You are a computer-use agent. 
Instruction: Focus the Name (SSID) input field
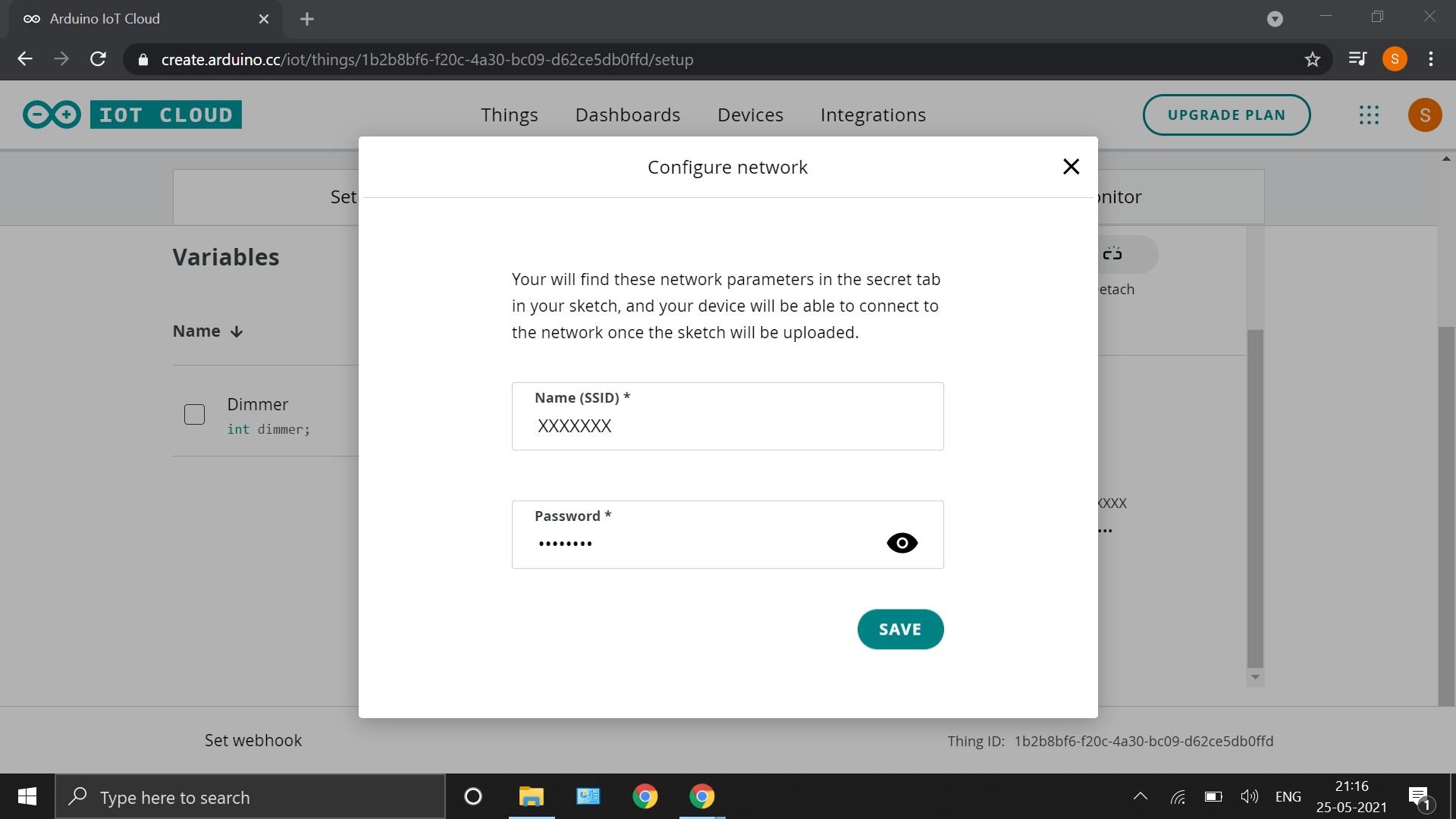click(x=727, y=416)
